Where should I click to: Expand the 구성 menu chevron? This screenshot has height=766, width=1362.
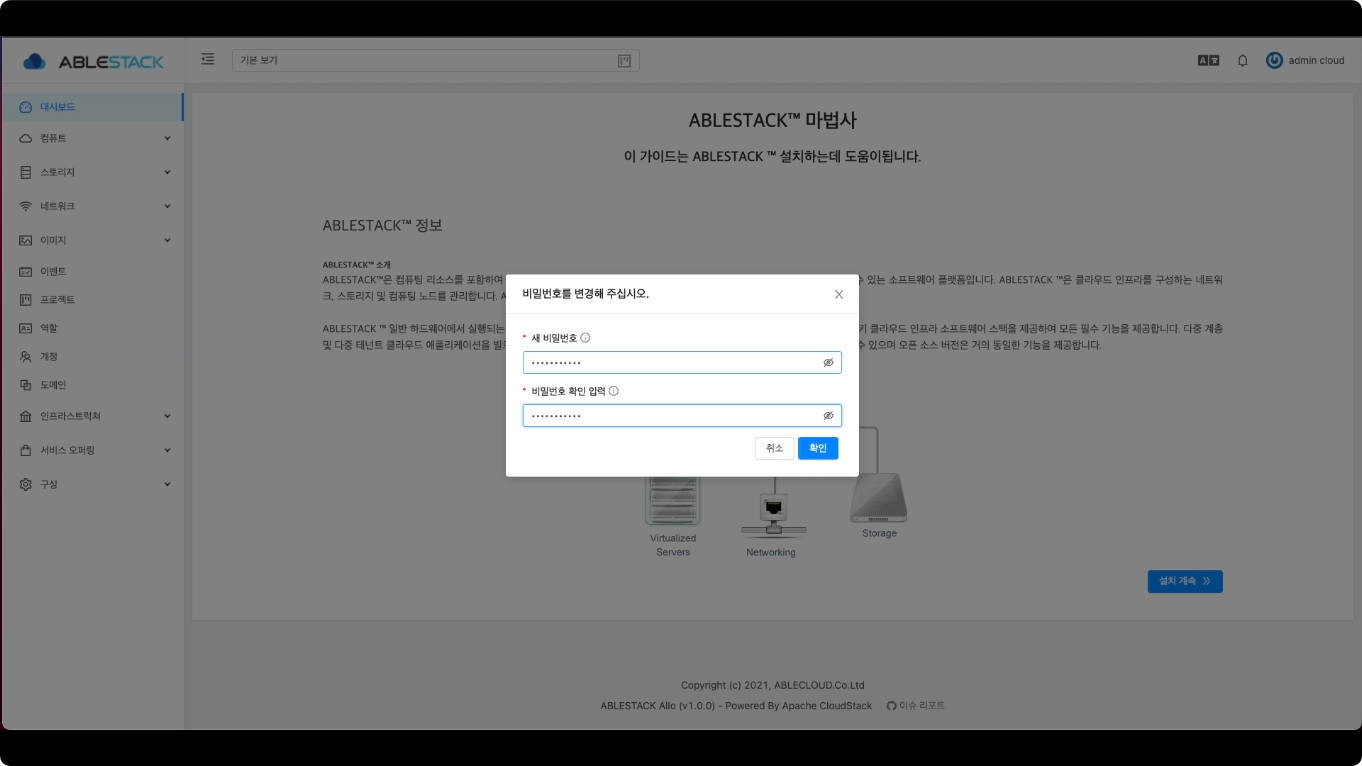click(x=167, y=484)
